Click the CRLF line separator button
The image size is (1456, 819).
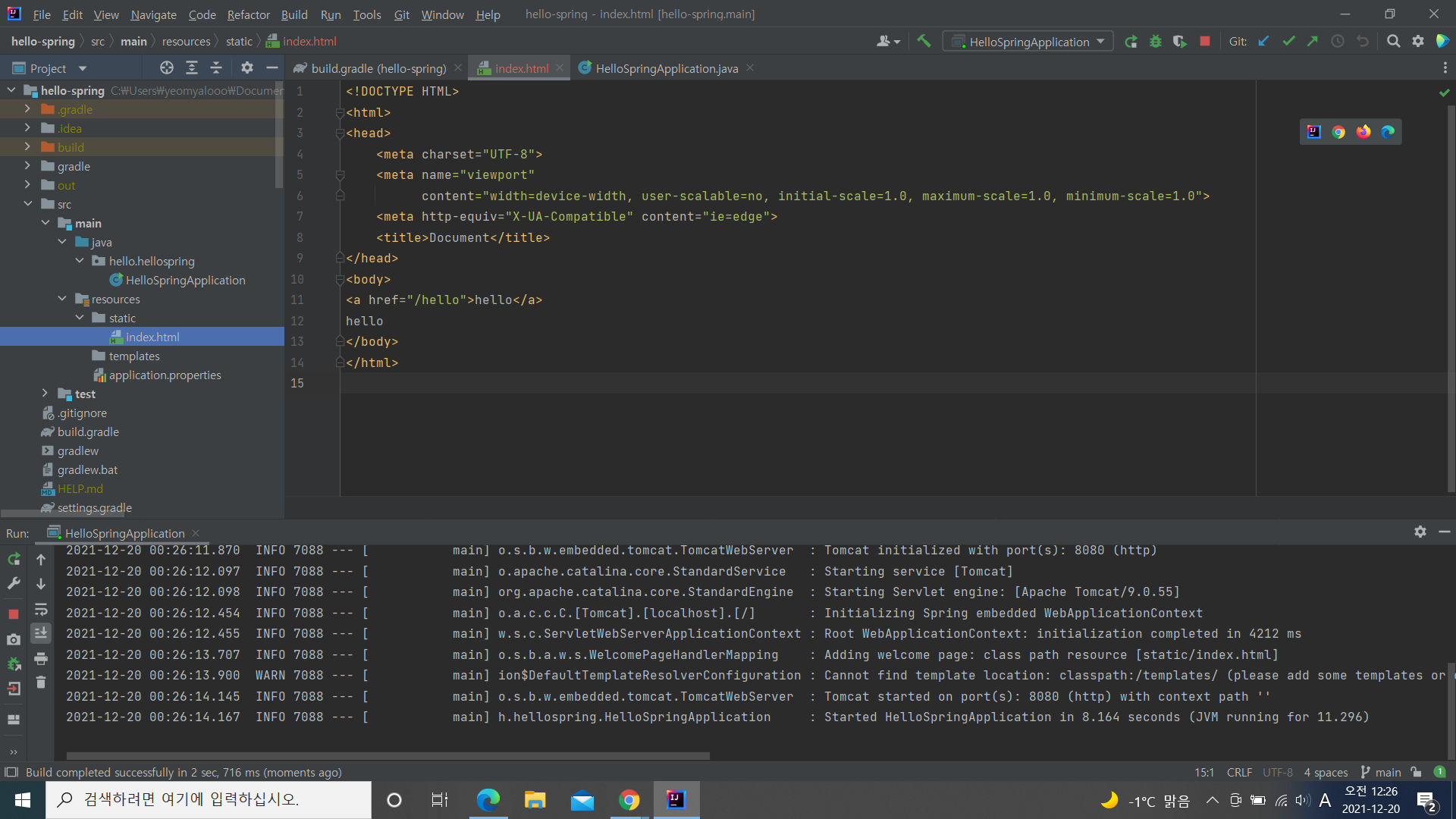coord(1239,772)
